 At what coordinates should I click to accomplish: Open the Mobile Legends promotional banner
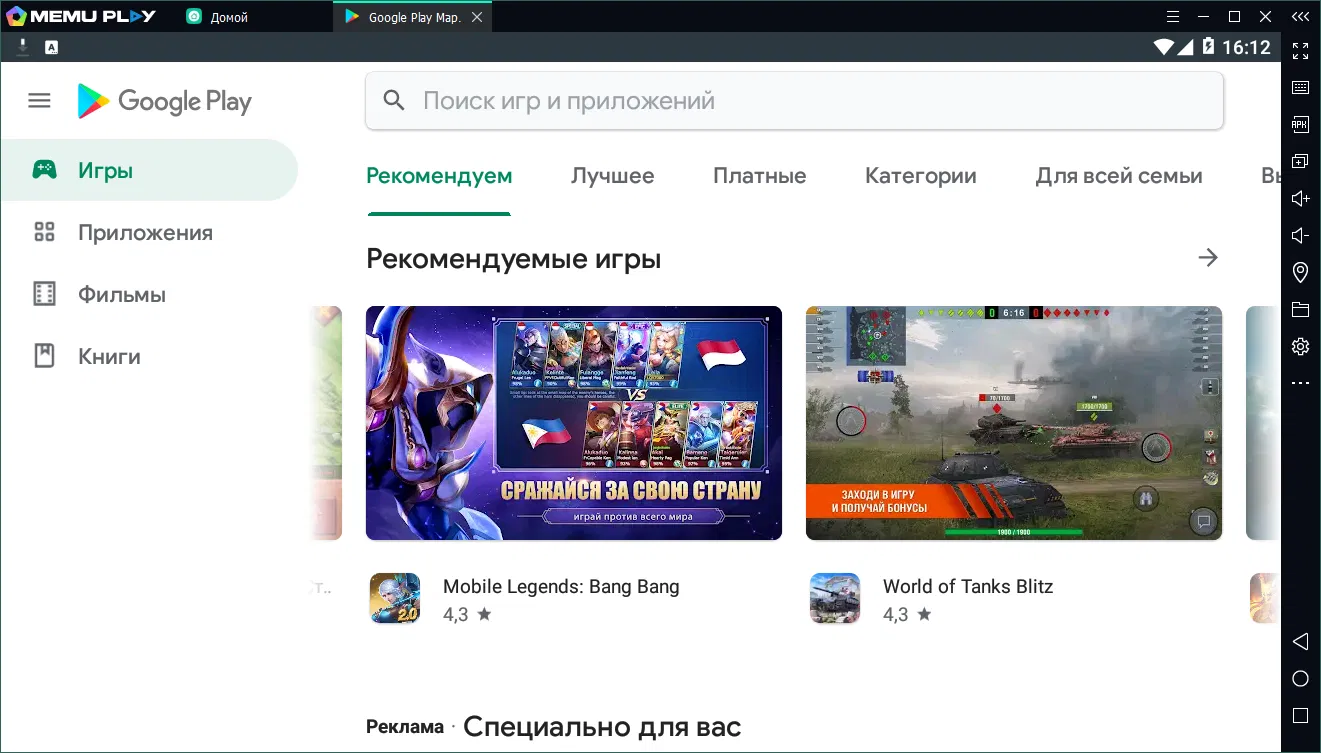pyautogui.click(x=574, y=423)
